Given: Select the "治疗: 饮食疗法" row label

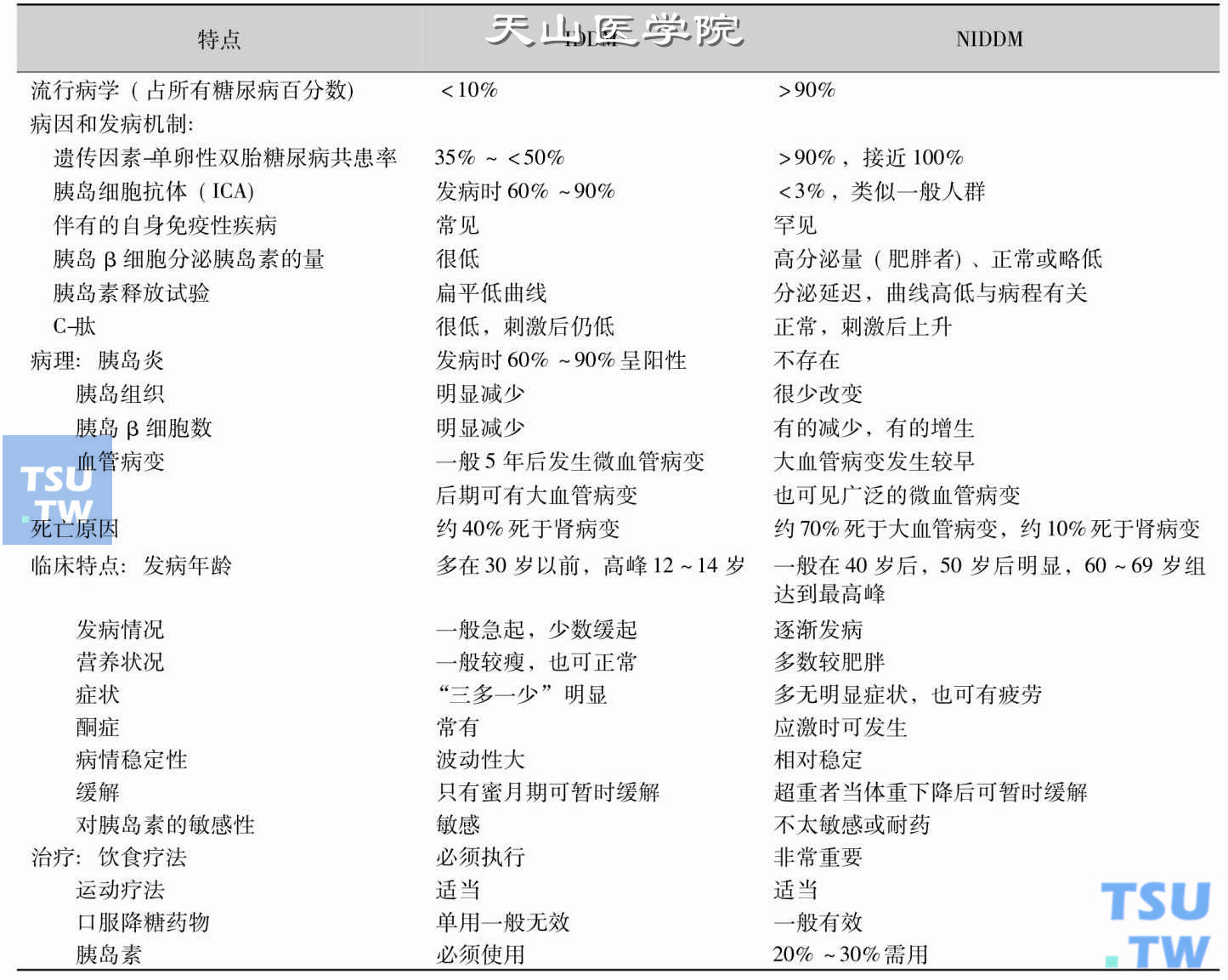Looking at the screenshot, I should point(109,857).
